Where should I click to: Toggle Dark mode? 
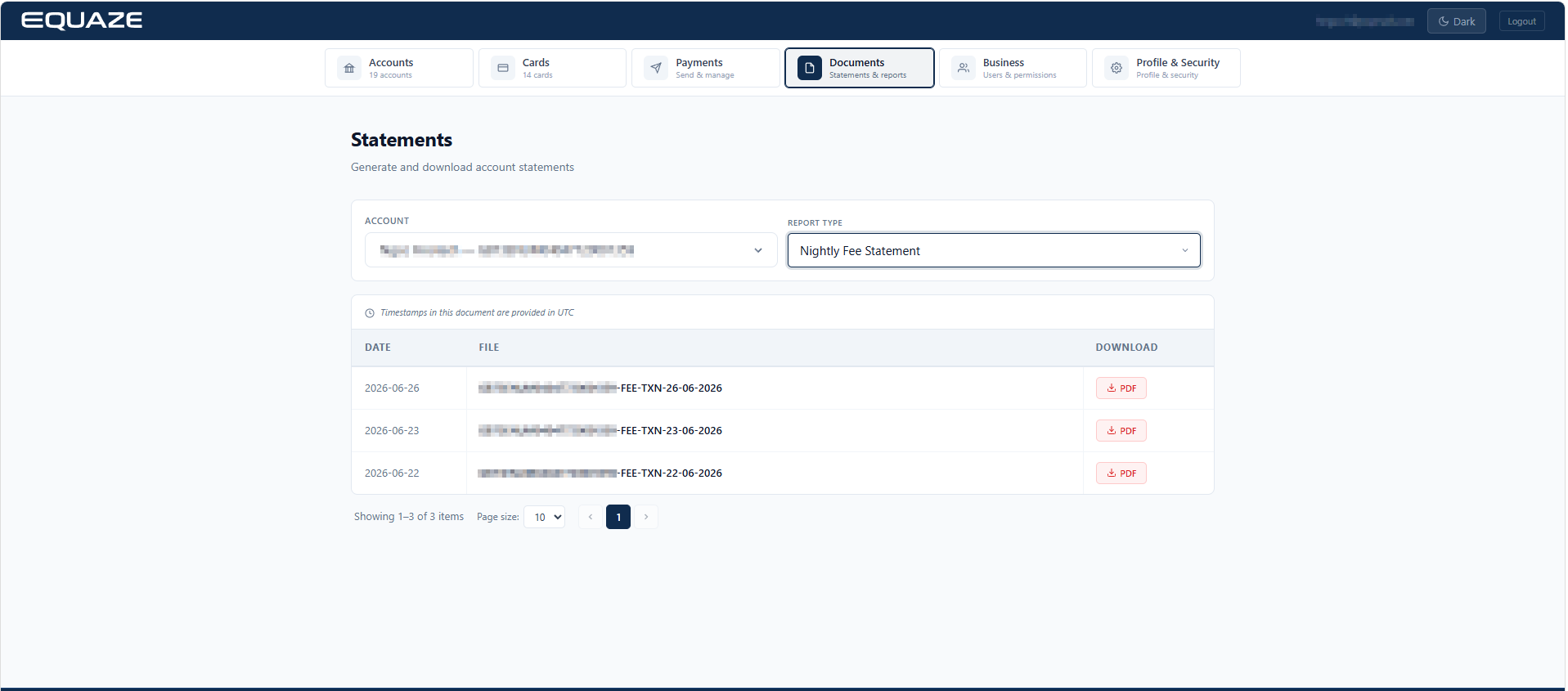tap(1456, 21)
